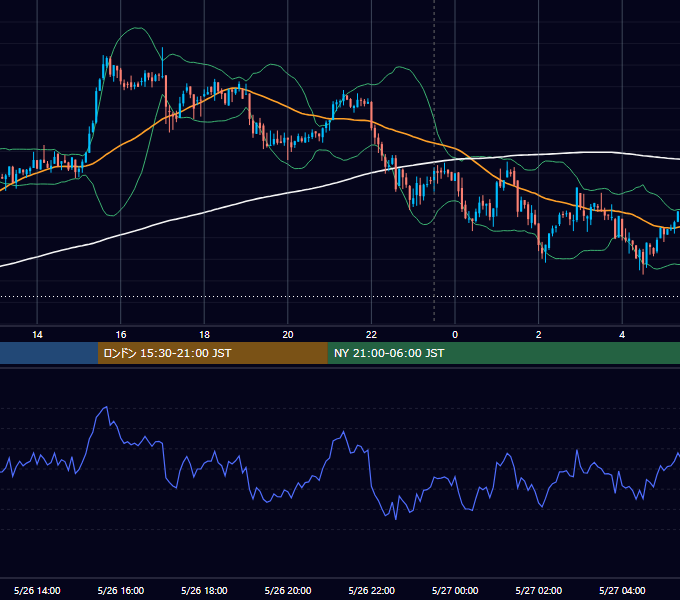This screenshot has width=680, height=600.
Task: Click the 5/26 14:00 time label
Action: (x=37, y=590)
